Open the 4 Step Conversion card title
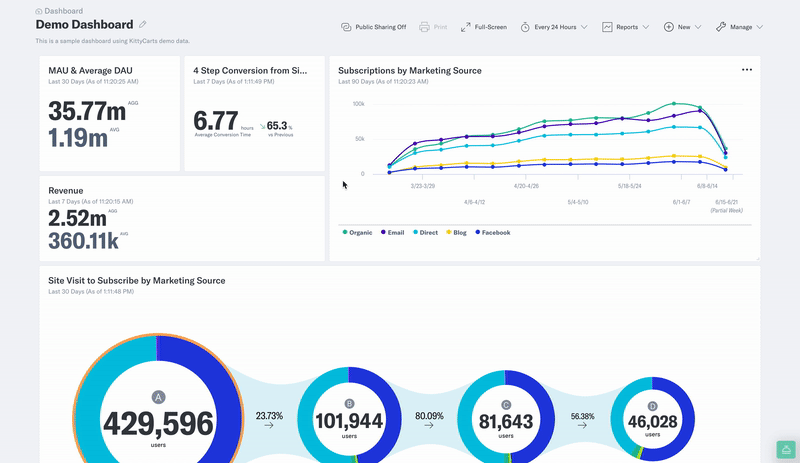Viewport: 800px width, 463px height. coord(250,70)
